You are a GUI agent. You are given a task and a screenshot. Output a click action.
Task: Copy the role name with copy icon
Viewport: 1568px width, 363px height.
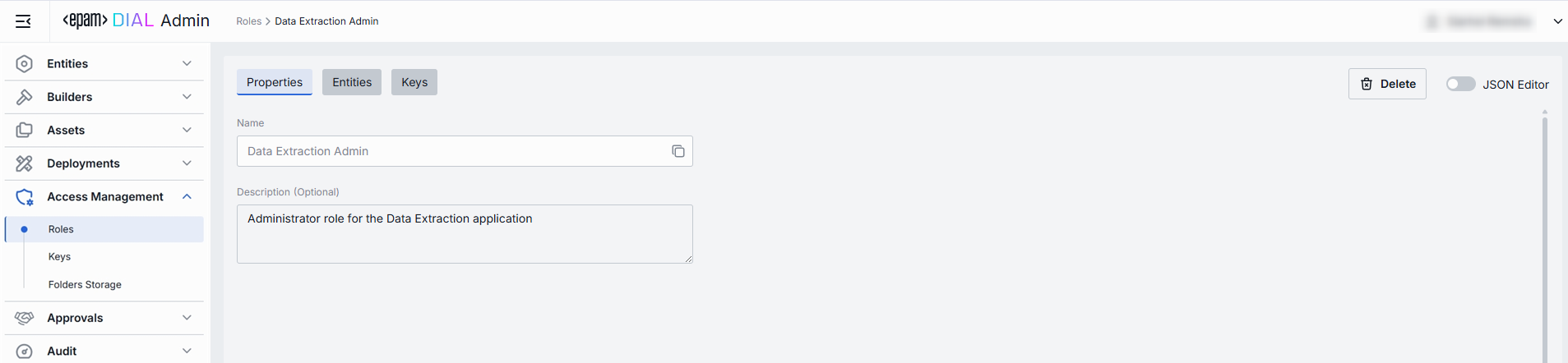(678, 151)
